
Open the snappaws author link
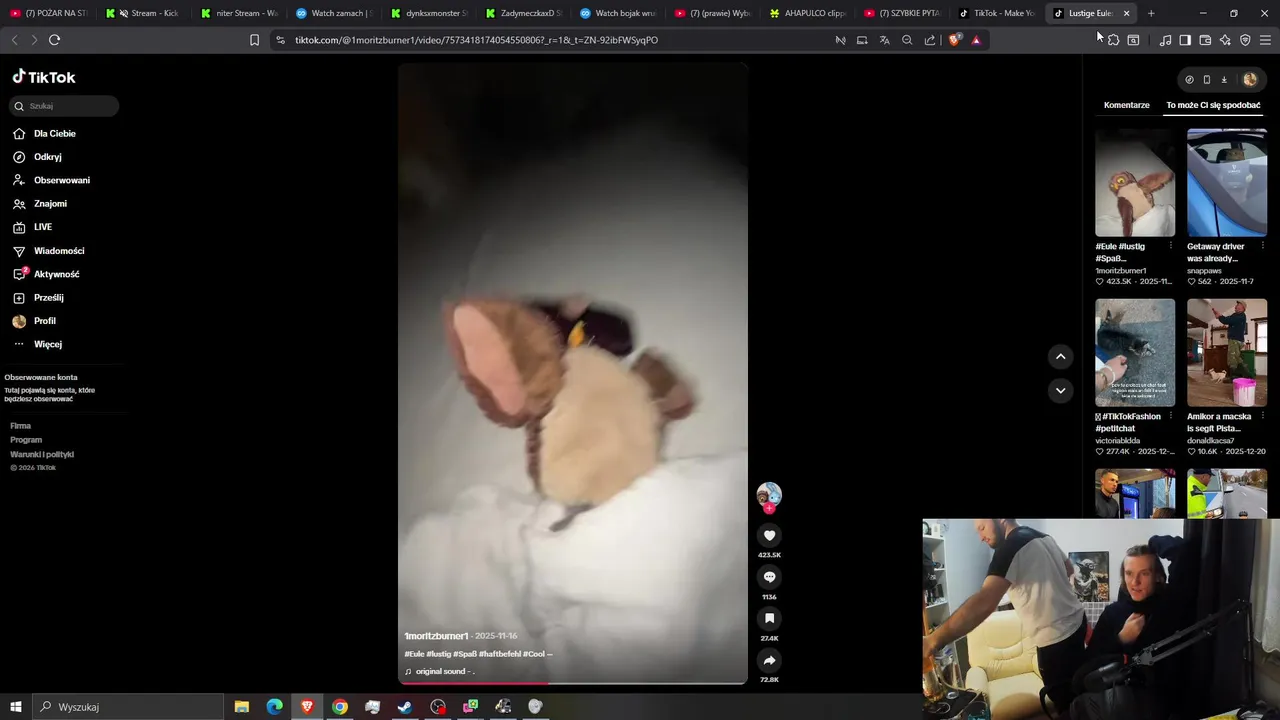point(1205,271)
